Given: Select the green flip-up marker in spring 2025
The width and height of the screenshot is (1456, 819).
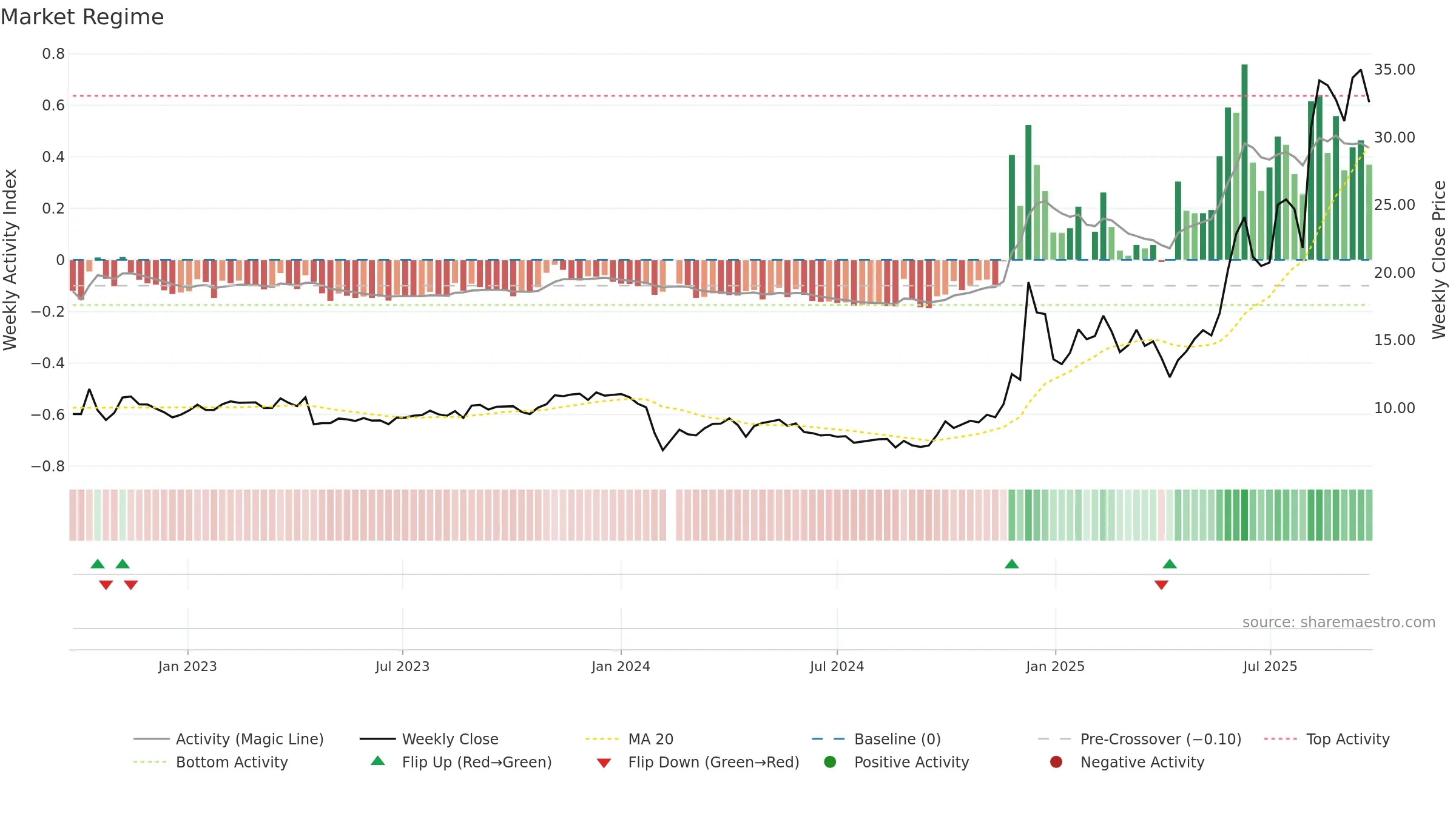Looking at the screenshot, I should pos(1170,564).
